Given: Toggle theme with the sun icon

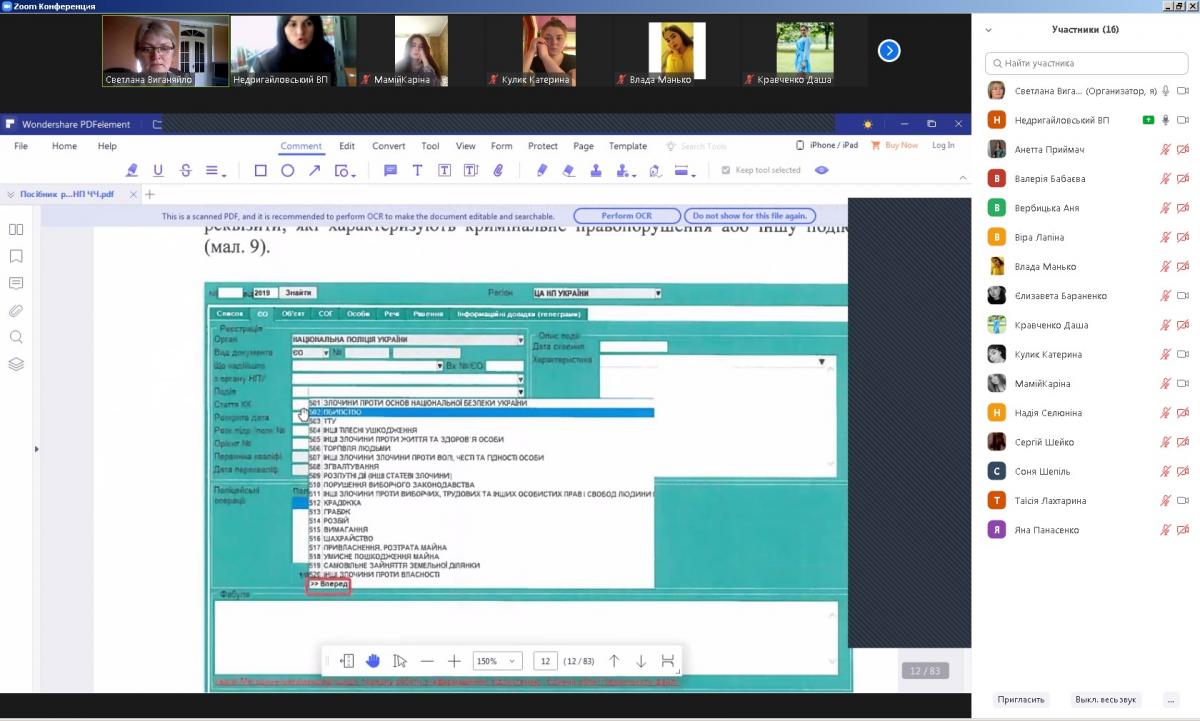Looking at the screenshot, I should pos(867,124).
